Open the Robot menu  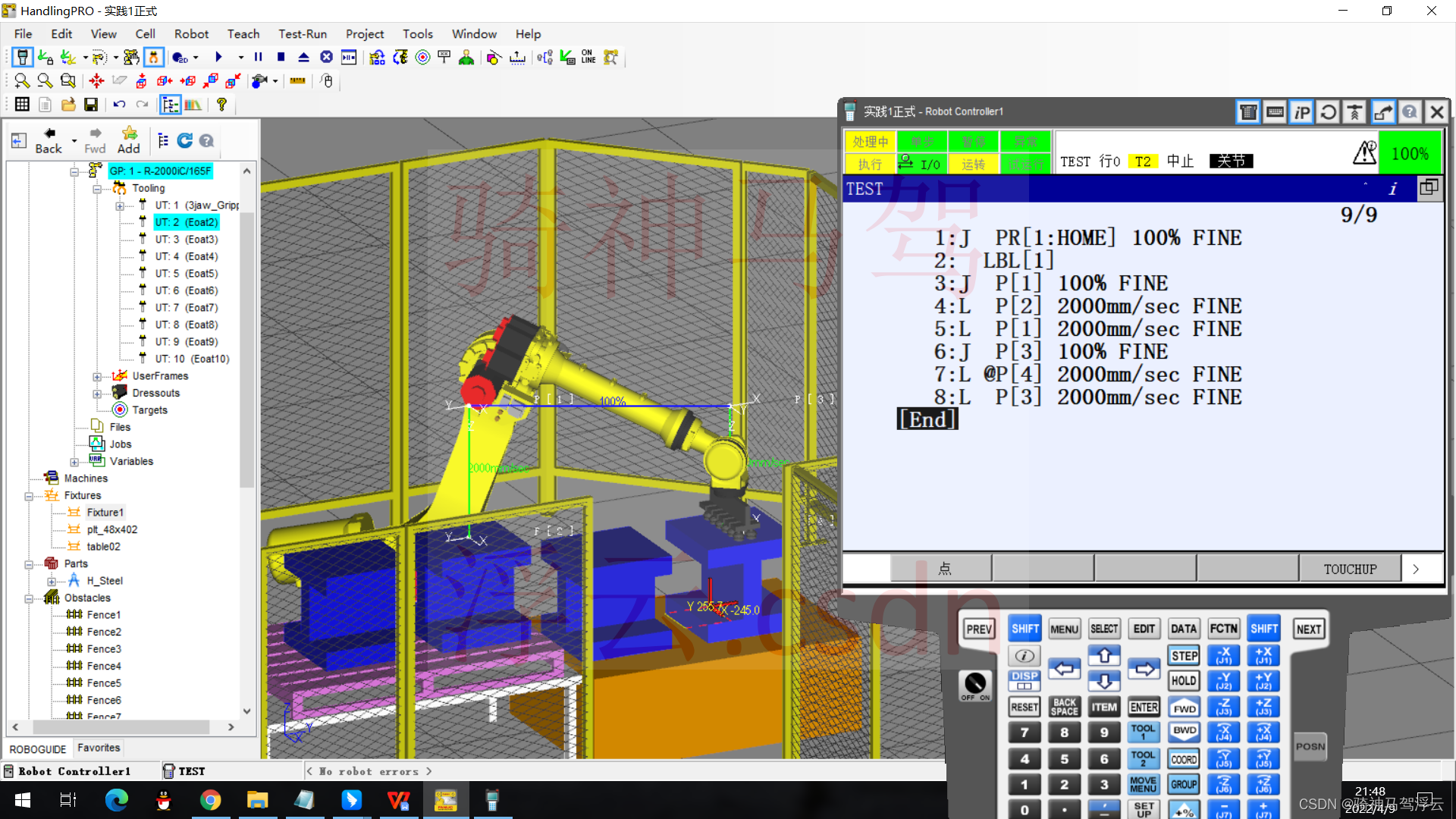coord(191,34)
